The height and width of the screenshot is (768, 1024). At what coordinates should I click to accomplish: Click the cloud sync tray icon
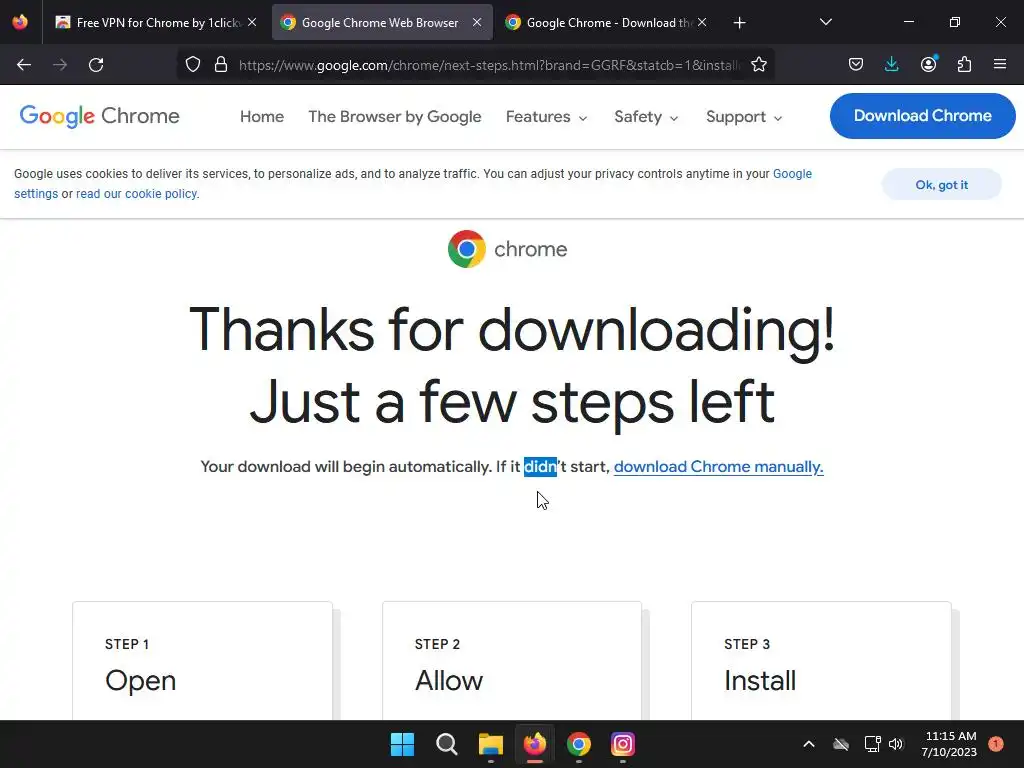click(841, 744)
